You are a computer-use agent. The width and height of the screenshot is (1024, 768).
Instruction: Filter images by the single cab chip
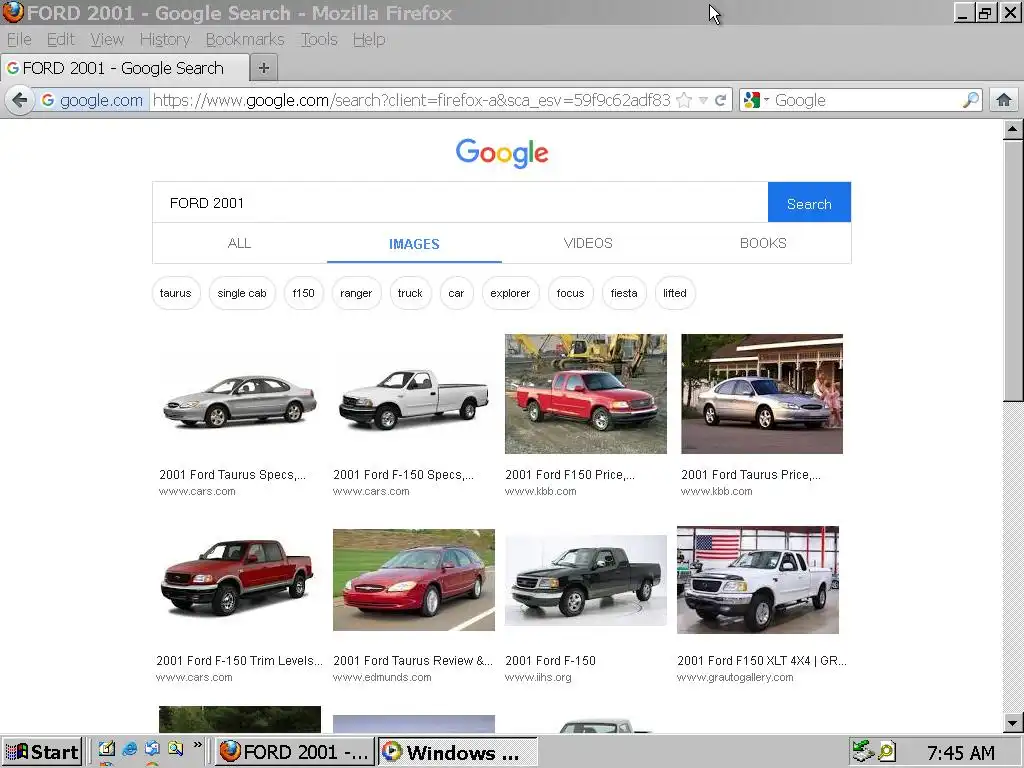[242, 293]
